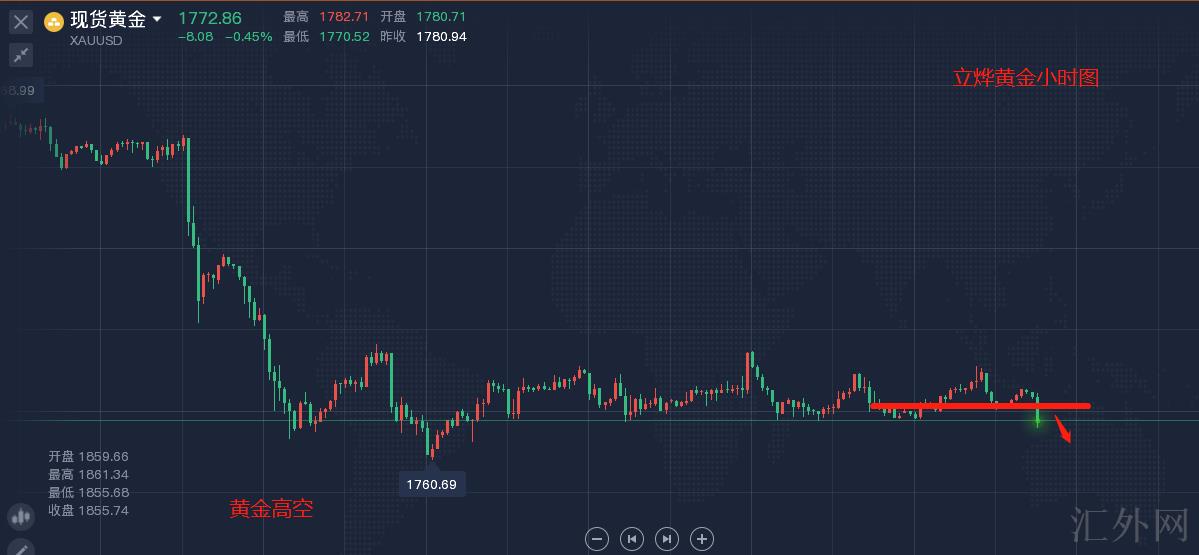This screenshot has height=555, width=1199.
Task: Click the XAUUSD symbol label
Action: 96,40
